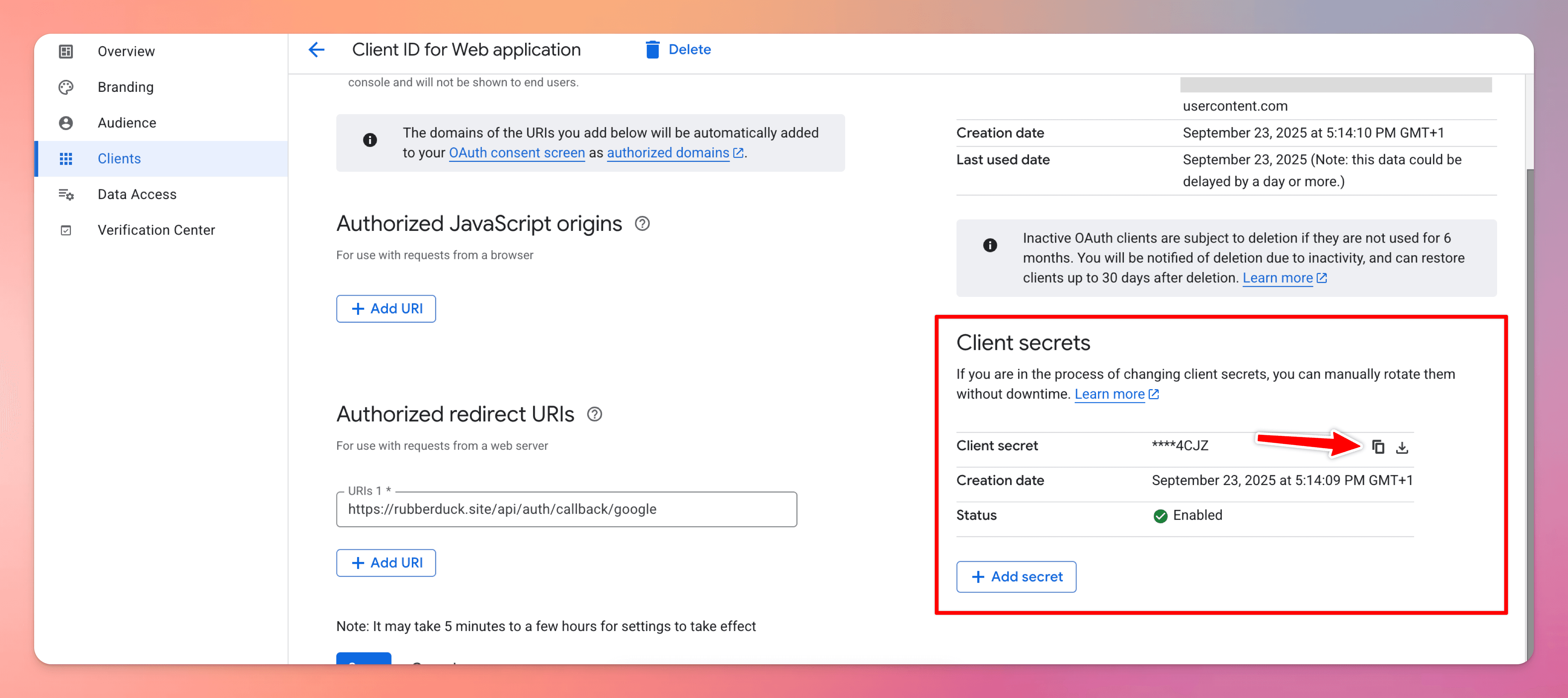Click the green Enabled status checkmark

pos(1160,516)
